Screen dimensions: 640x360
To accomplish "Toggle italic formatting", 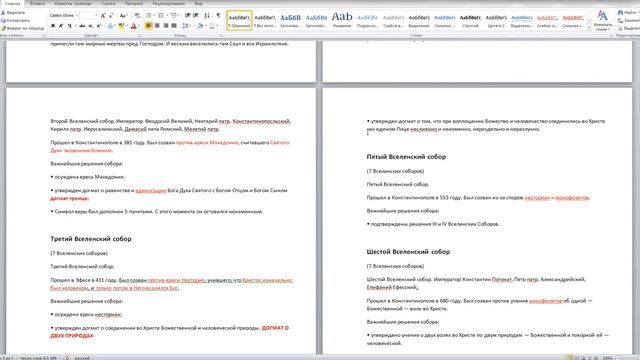I will point(61,26).
